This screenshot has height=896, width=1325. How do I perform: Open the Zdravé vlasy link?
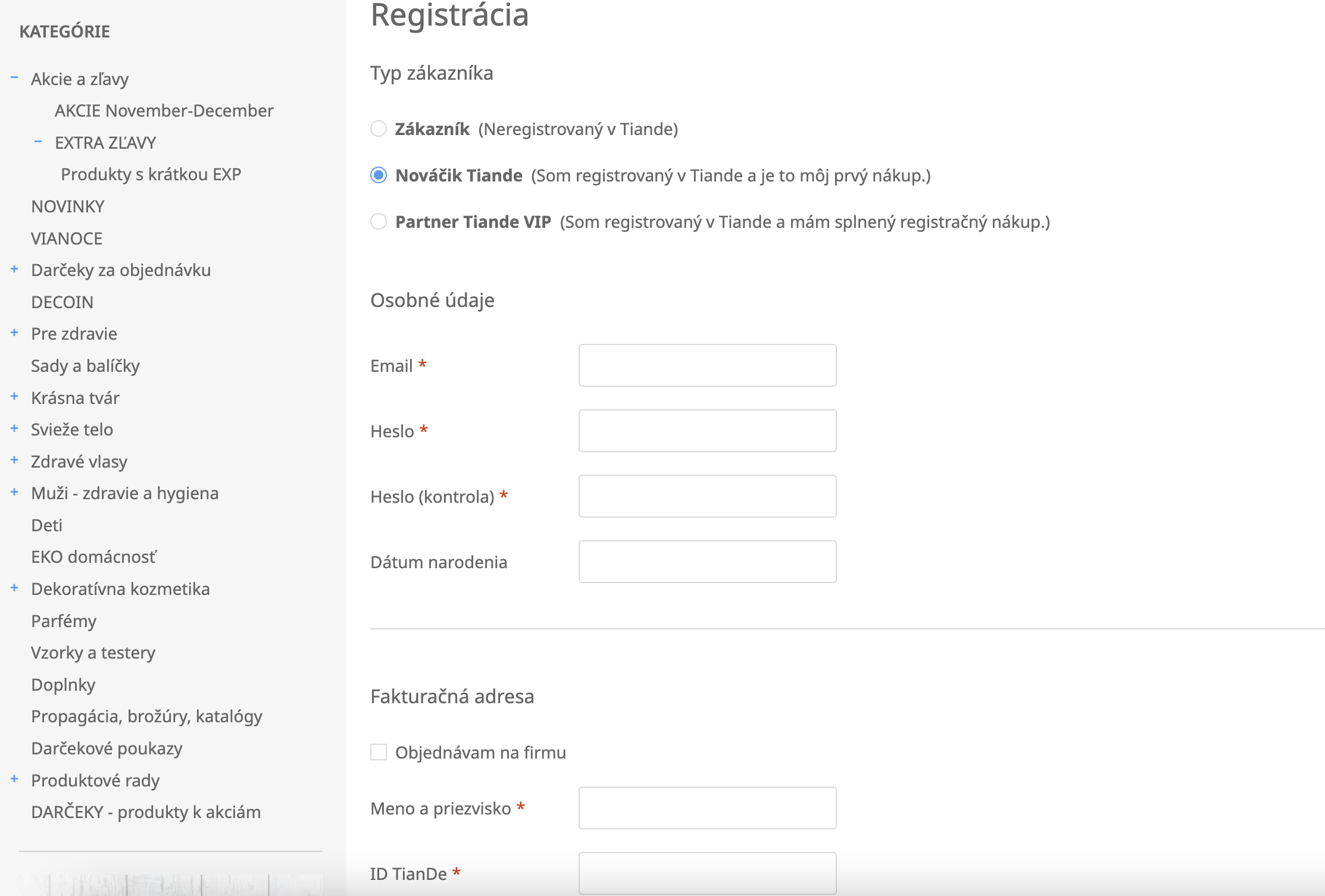[79, 462]
